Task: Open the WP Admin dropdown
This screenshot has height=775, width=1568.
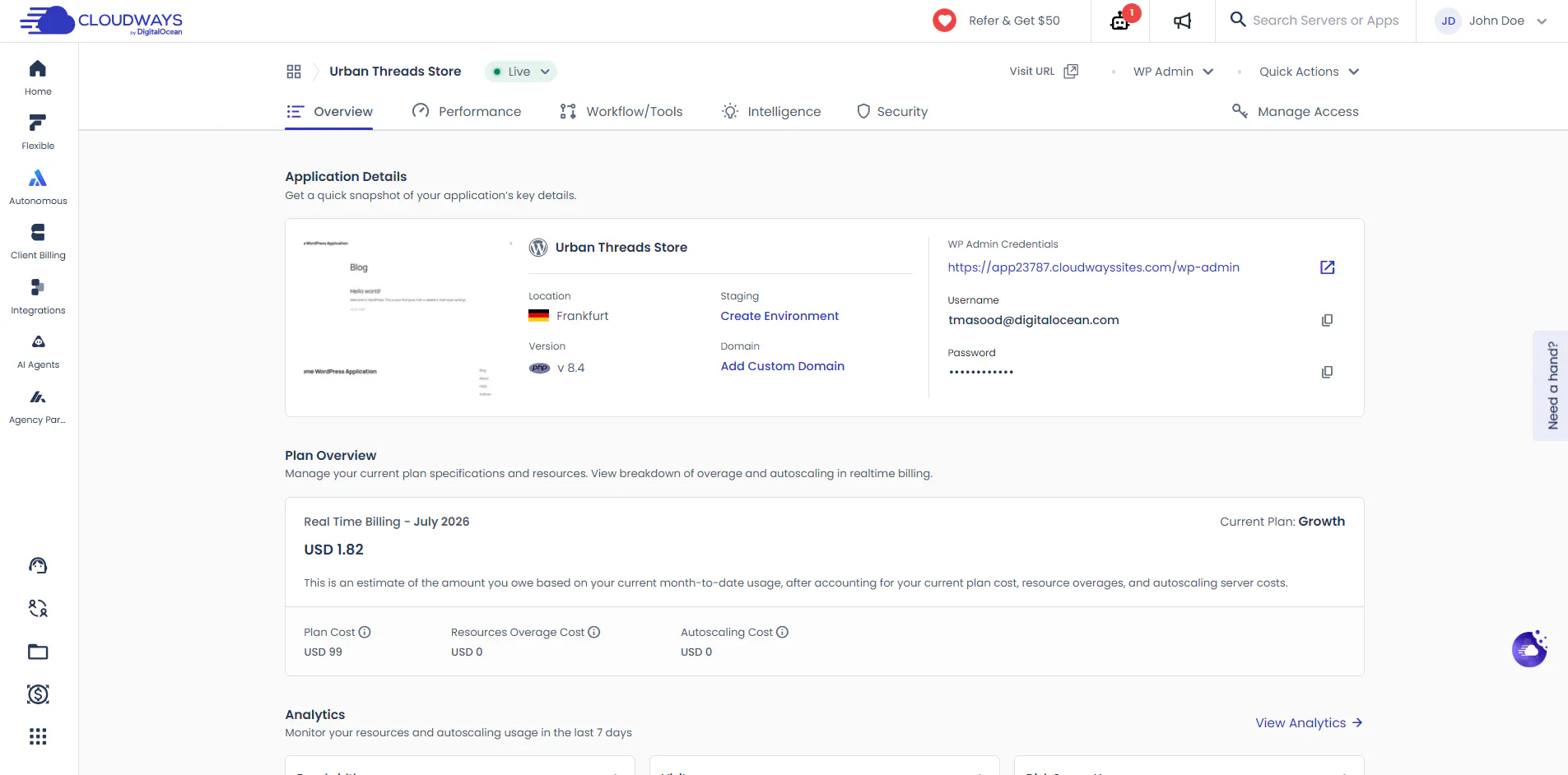Action: click(x=1173, y=72)
